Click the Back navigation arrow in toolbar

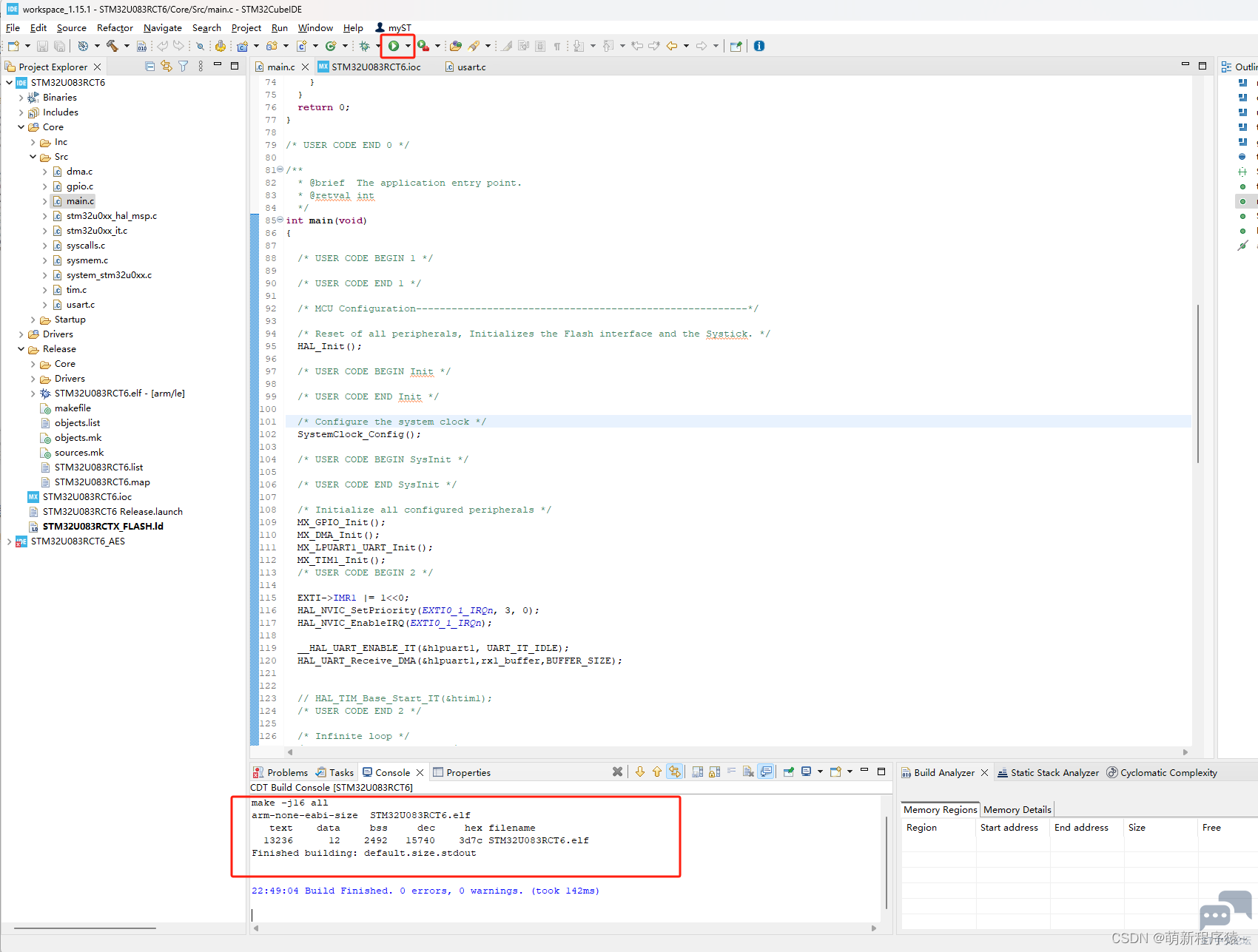tap(672, 46)
